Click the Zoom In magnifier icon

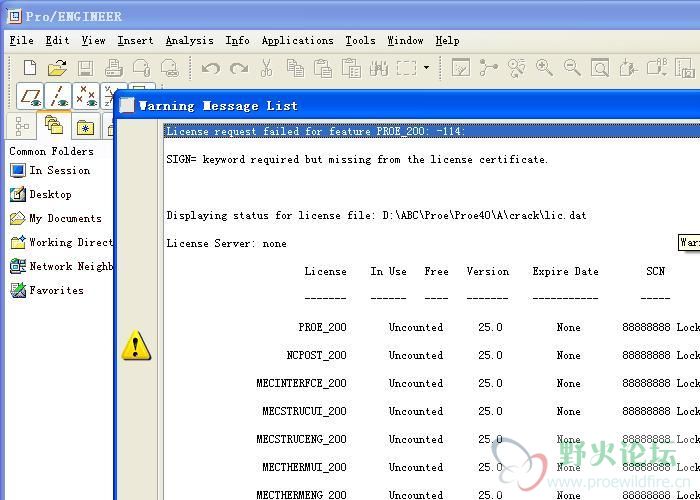(544, 68)
